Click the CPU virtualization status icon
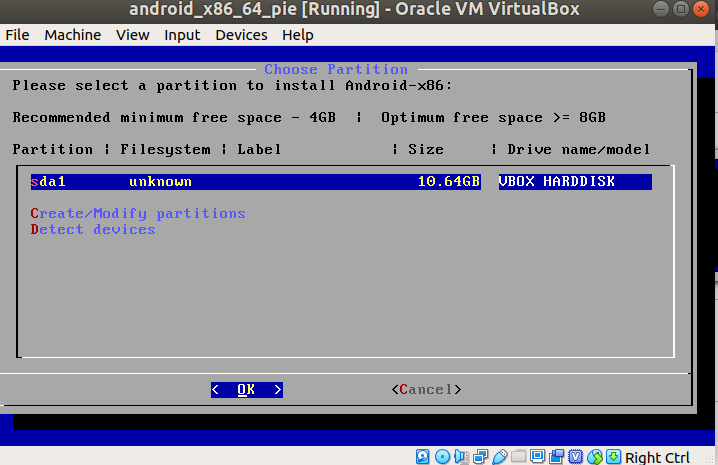This screenshot has width=718, height=465. [x=575, y=456]
